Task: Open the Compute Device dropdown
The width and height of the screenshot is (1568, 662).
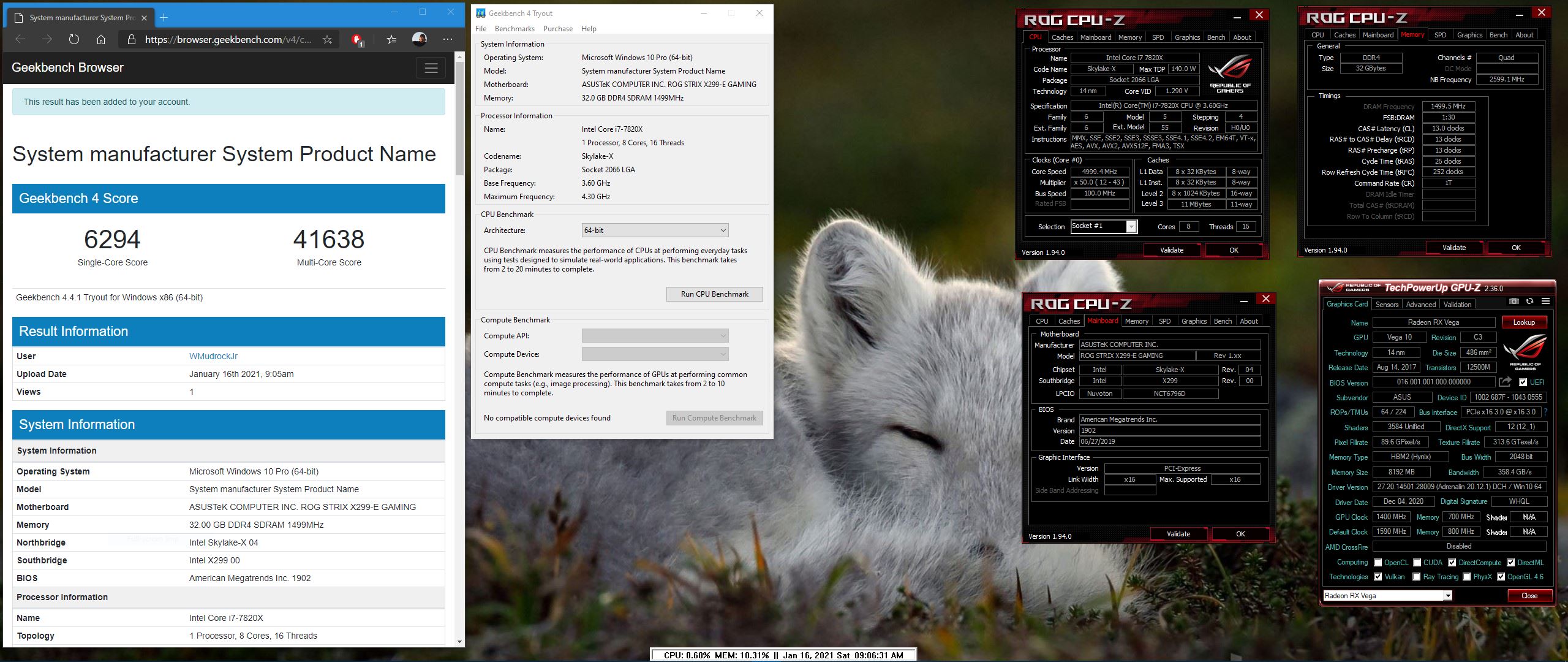Action: coord(655,354)
